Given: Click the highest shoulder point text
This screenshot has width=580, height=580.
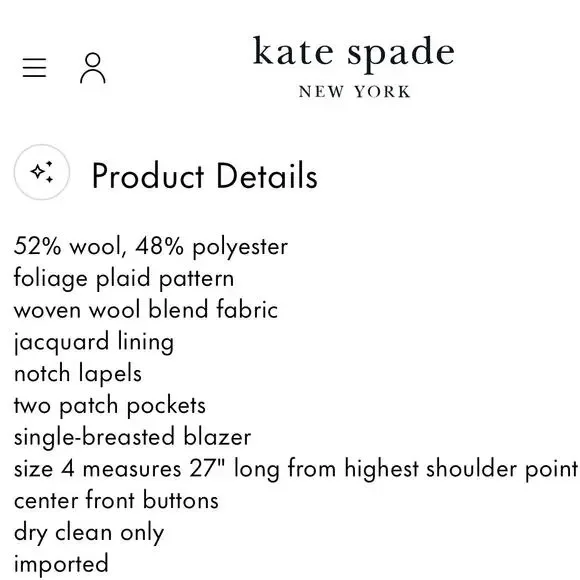Looking at the screenshot, I should [x=462, y=469].
